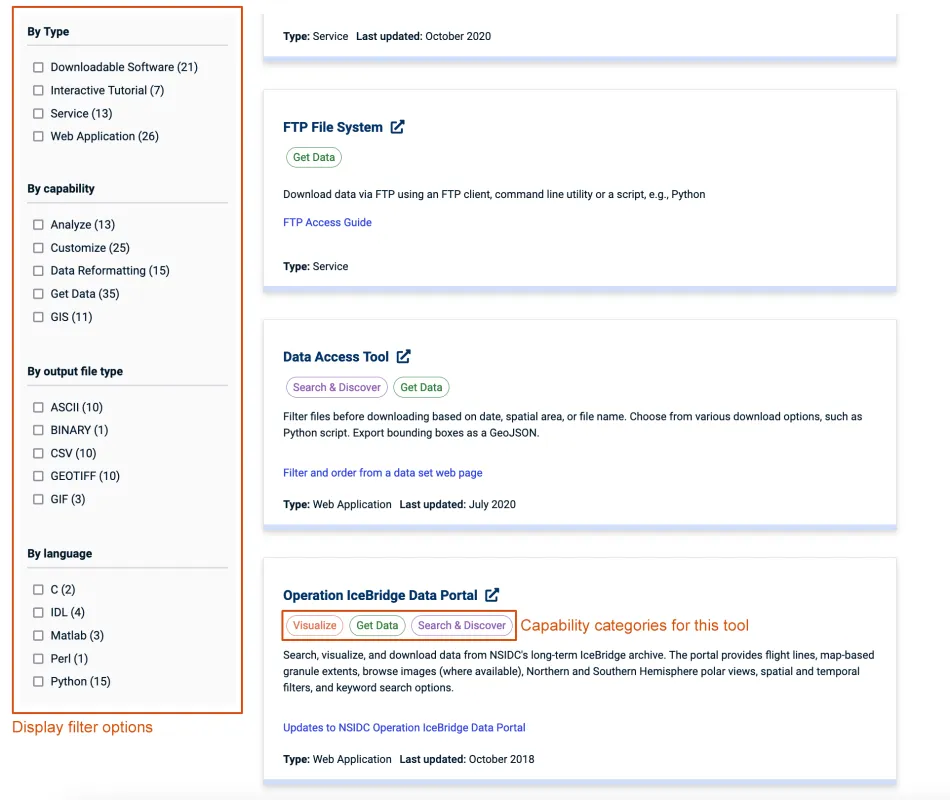Click the Search & Discover badge on Data Access Tool
The width and height of the screenshot is (950, 800).
[x=336, y=387]
